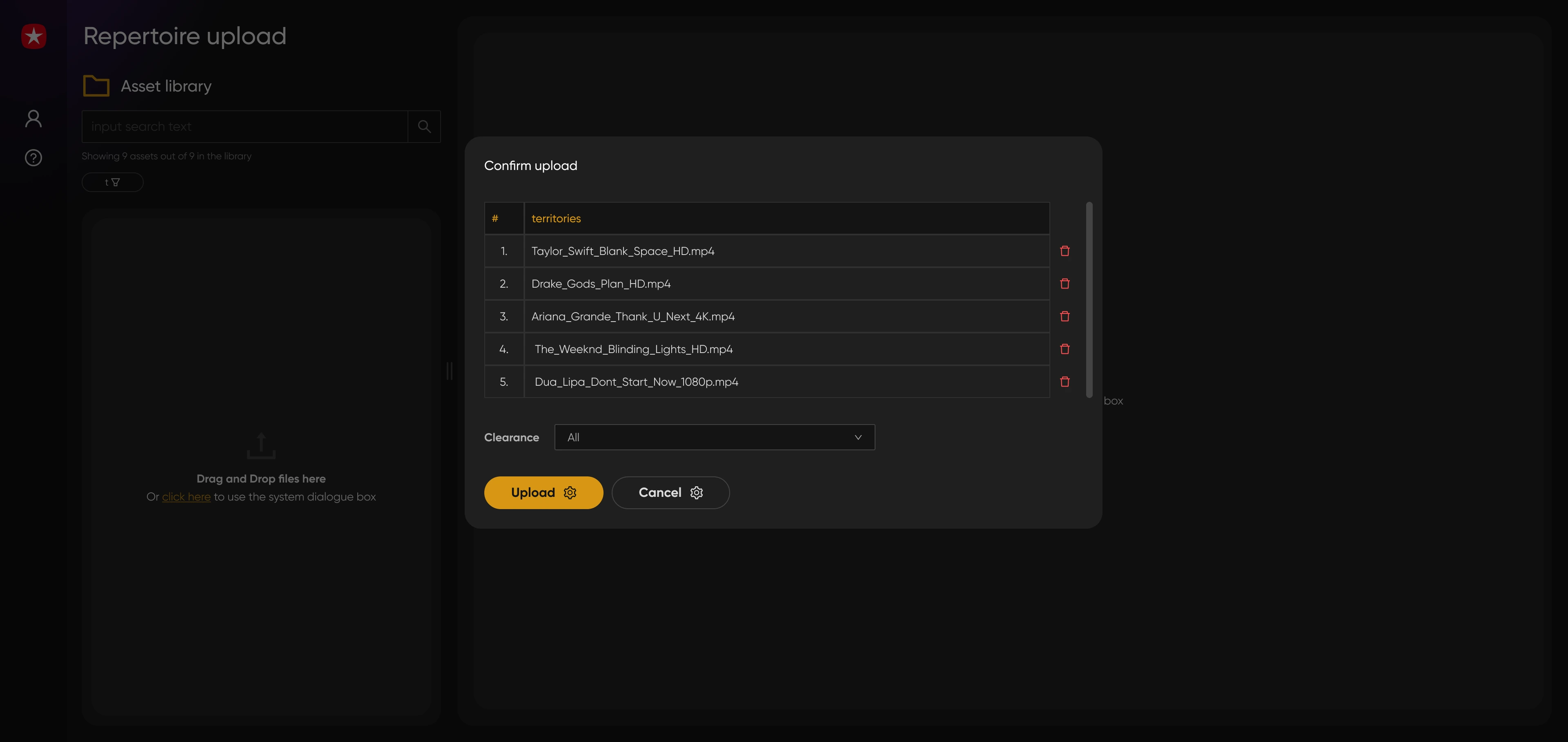This screenshot has width=1568, height=742.
Task: Click the upload arrow icon in drop zone
Action: (x=261, y=446)
